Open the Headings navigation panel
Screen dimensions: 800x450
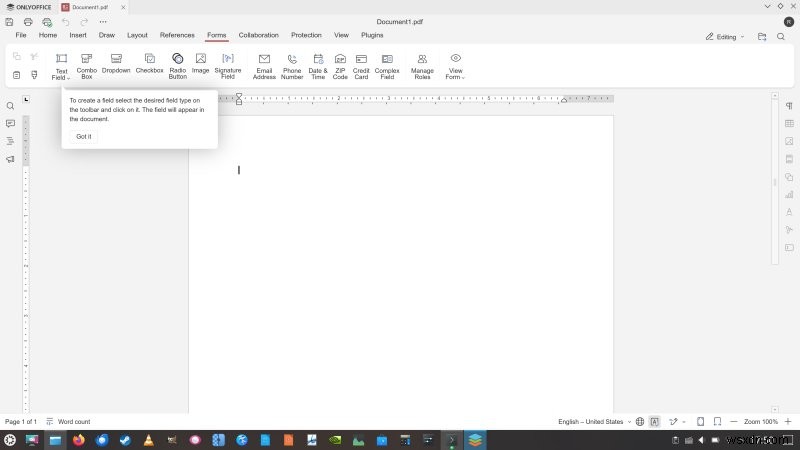pos(10,141)
